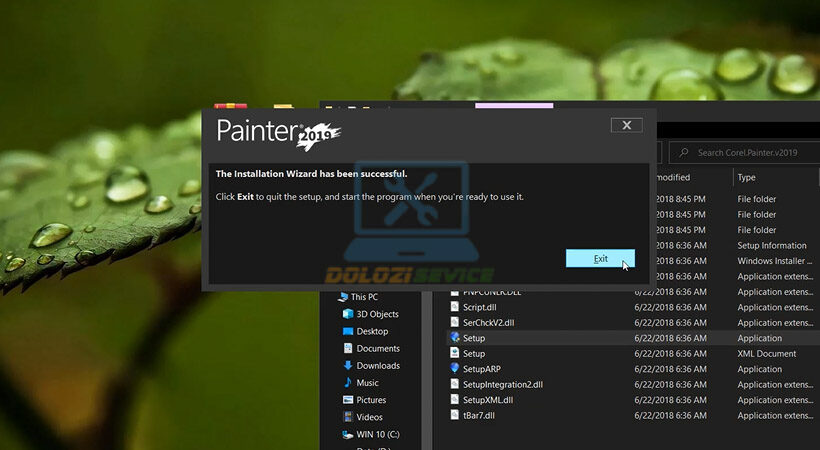Select the SerChckV2.dll file
Image resolution: width=820 pixels, height=450 pixels.
(x=488, y=323)
